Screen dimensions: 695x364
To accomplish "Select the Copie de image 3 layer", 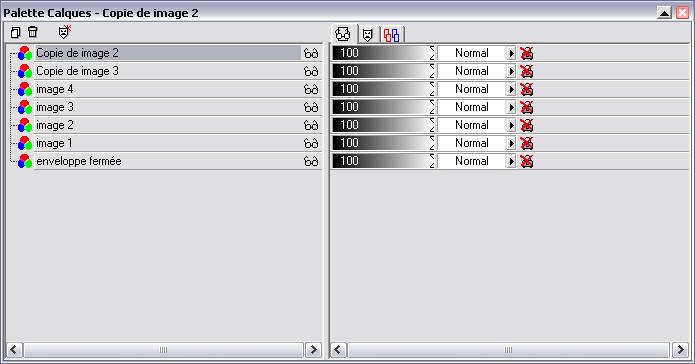I will pyautogui.click(x=168, y=71).
